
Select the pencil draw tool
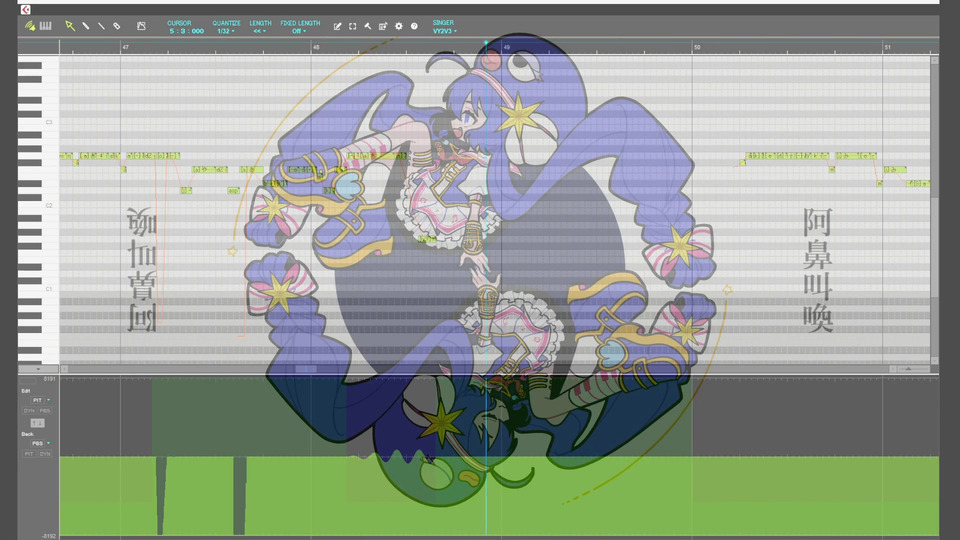(x=86, y=26)
